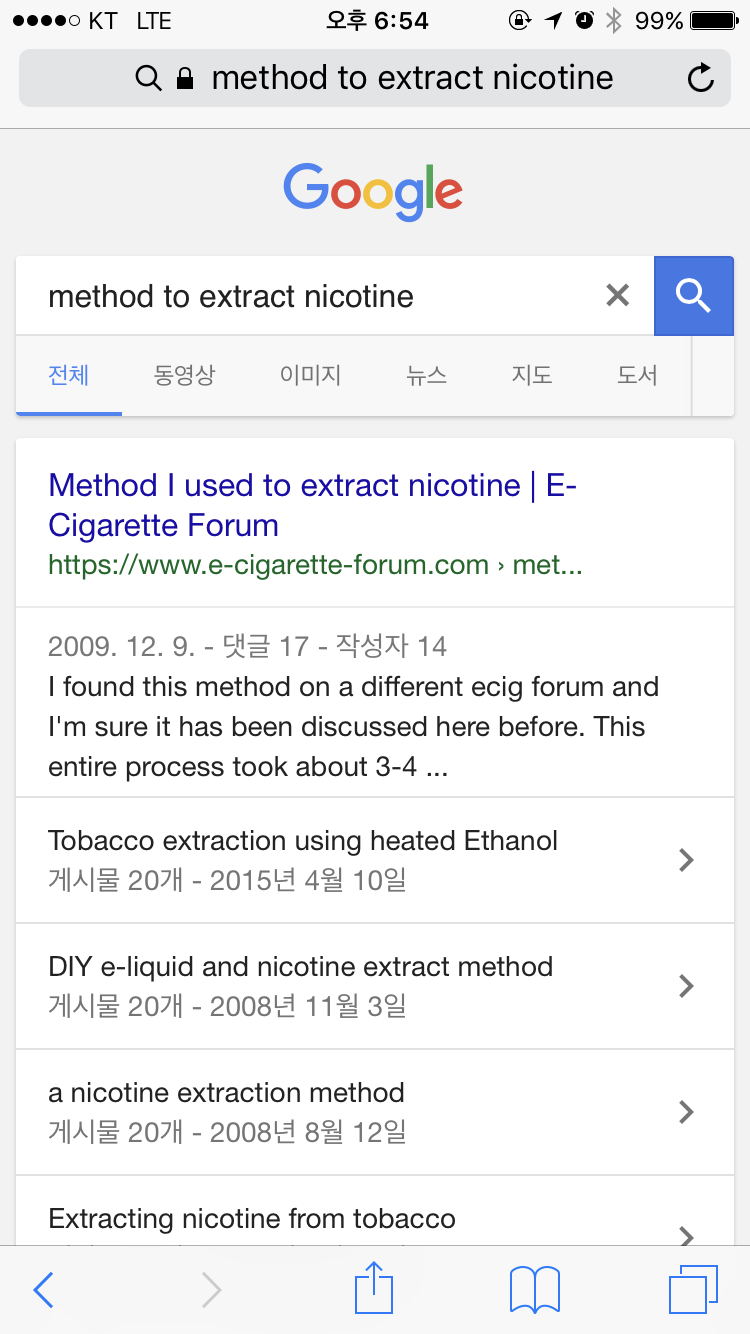Open the e-cigarette-forum.com green URL
Screen dimensions: 750x1334
tap(315, 565)
